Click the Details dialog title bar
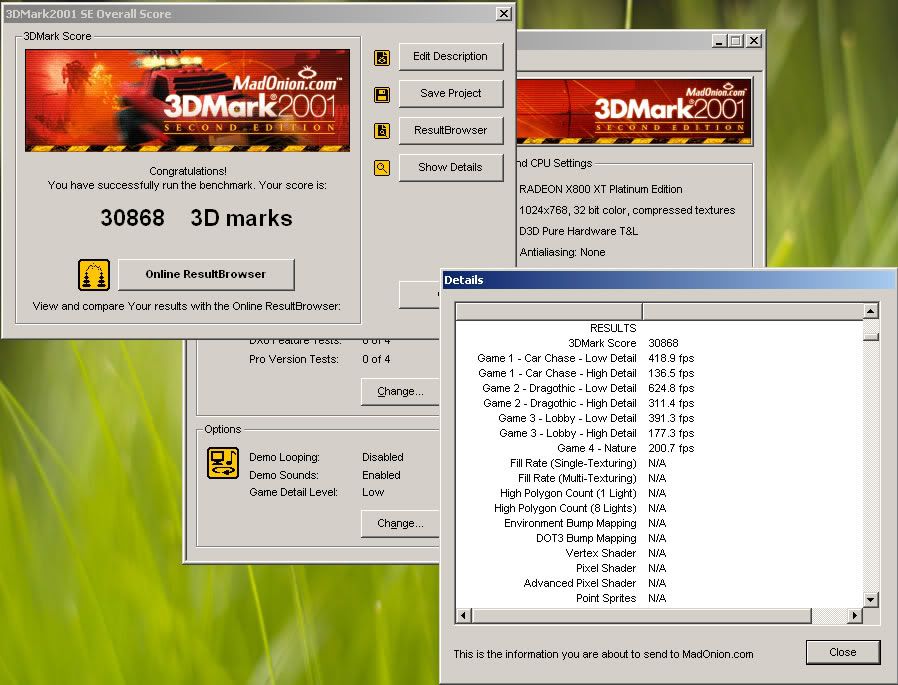 (x=668, y=280)
